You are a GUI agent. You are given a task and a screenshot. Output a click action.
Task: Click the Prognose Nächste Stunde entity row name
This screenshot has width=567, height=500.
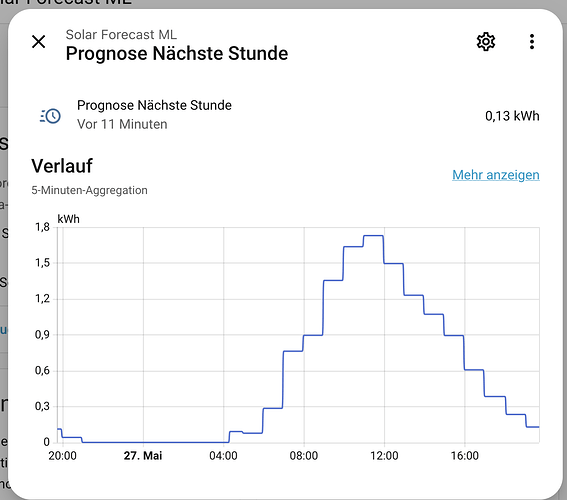(154, 105)
